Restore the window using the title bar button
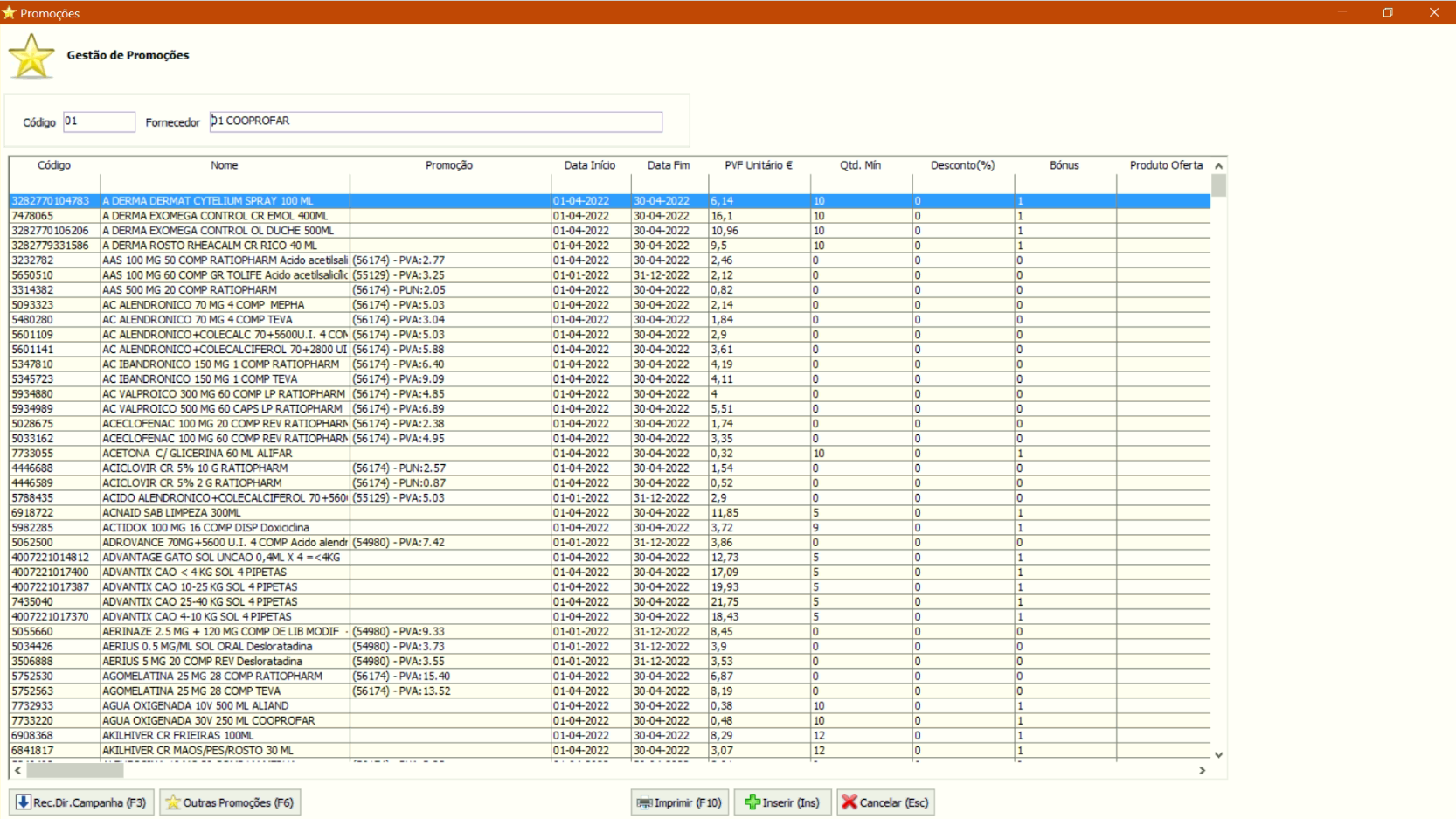 click(x=1387, y=12)
